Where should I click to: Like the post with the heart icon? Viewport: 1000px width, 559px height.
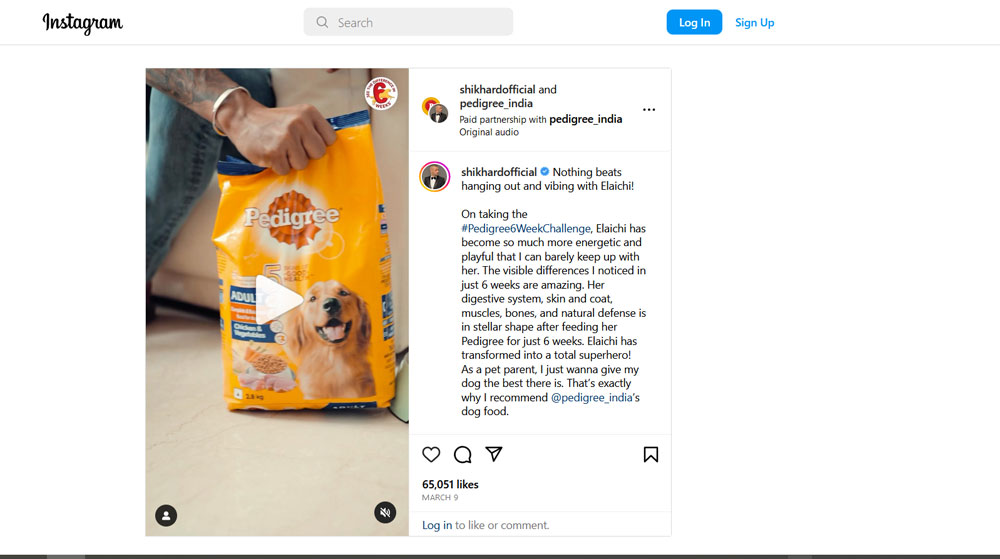tap(431, 454)
